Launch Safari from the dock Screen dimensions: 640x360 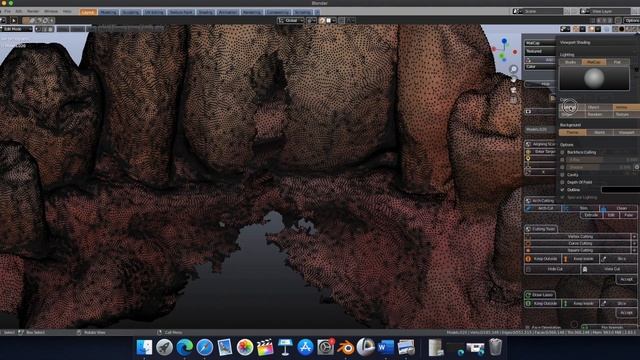click(x=204, y=348)
